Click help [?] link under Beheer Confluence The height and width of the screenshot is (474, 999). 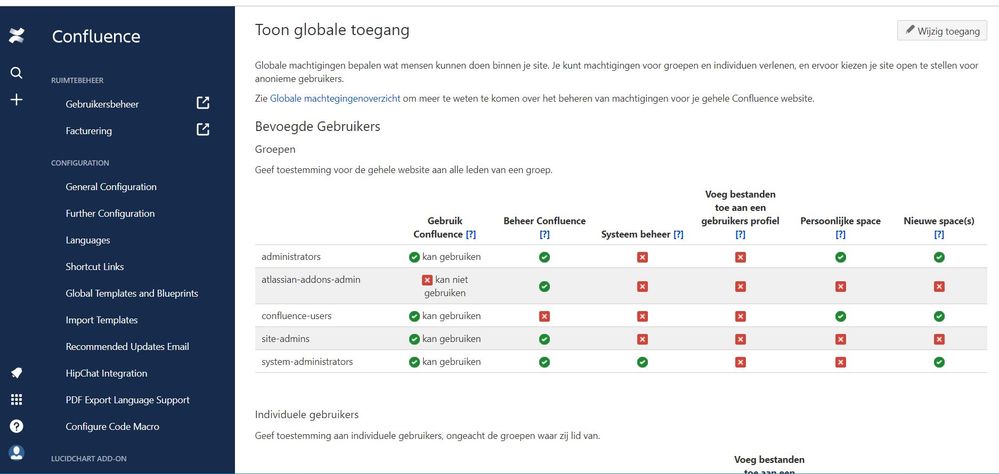(x=544, y=234)
